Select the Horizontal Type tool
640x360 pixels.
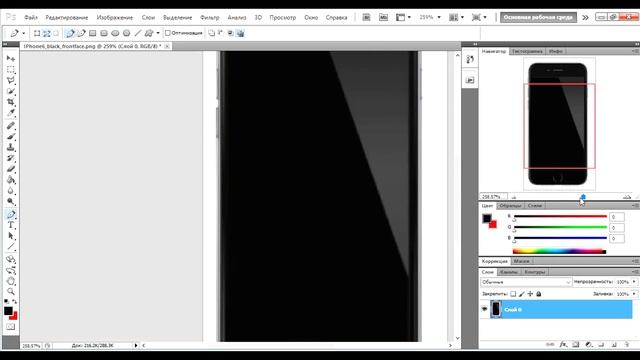click(11, 225)
